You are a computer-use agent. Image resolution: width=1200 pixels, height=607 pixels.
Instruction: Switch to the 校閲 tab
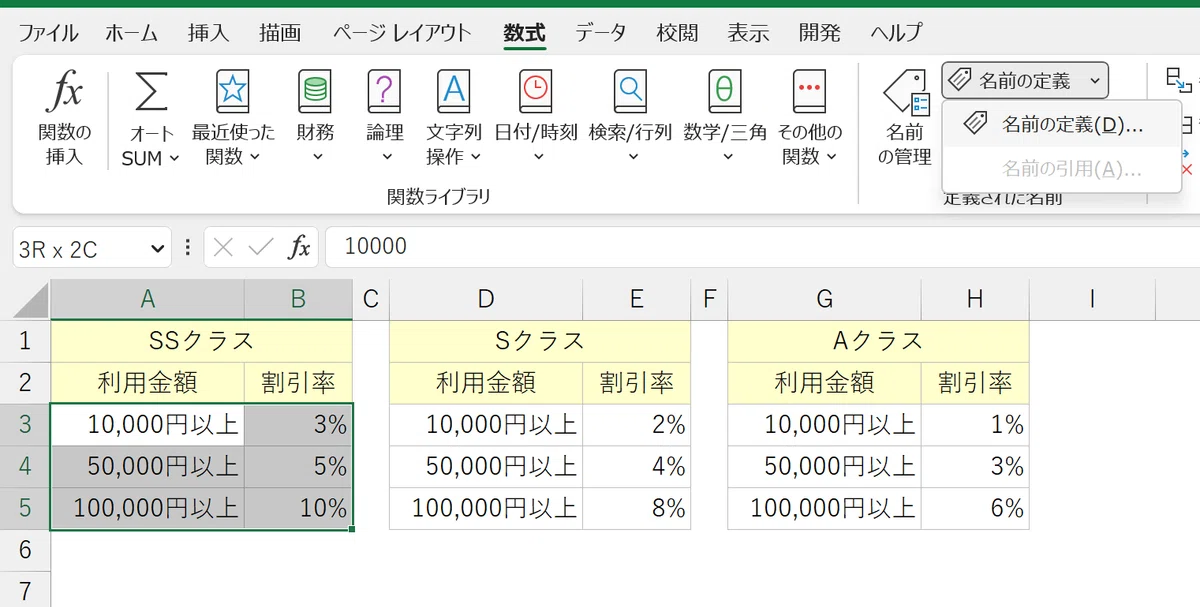click(x=677, y=32)
